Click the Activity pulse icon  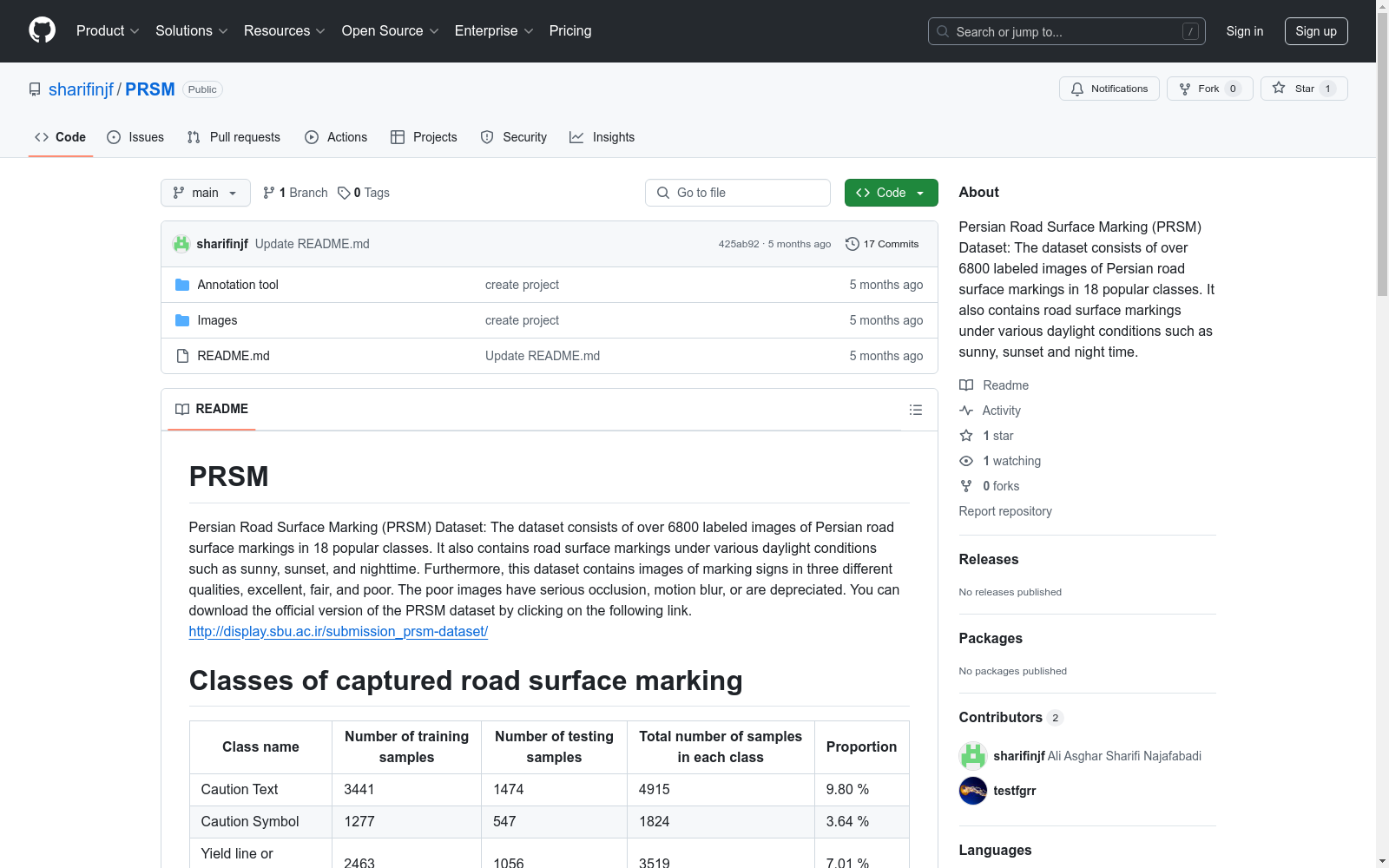[x=966, y=411]
